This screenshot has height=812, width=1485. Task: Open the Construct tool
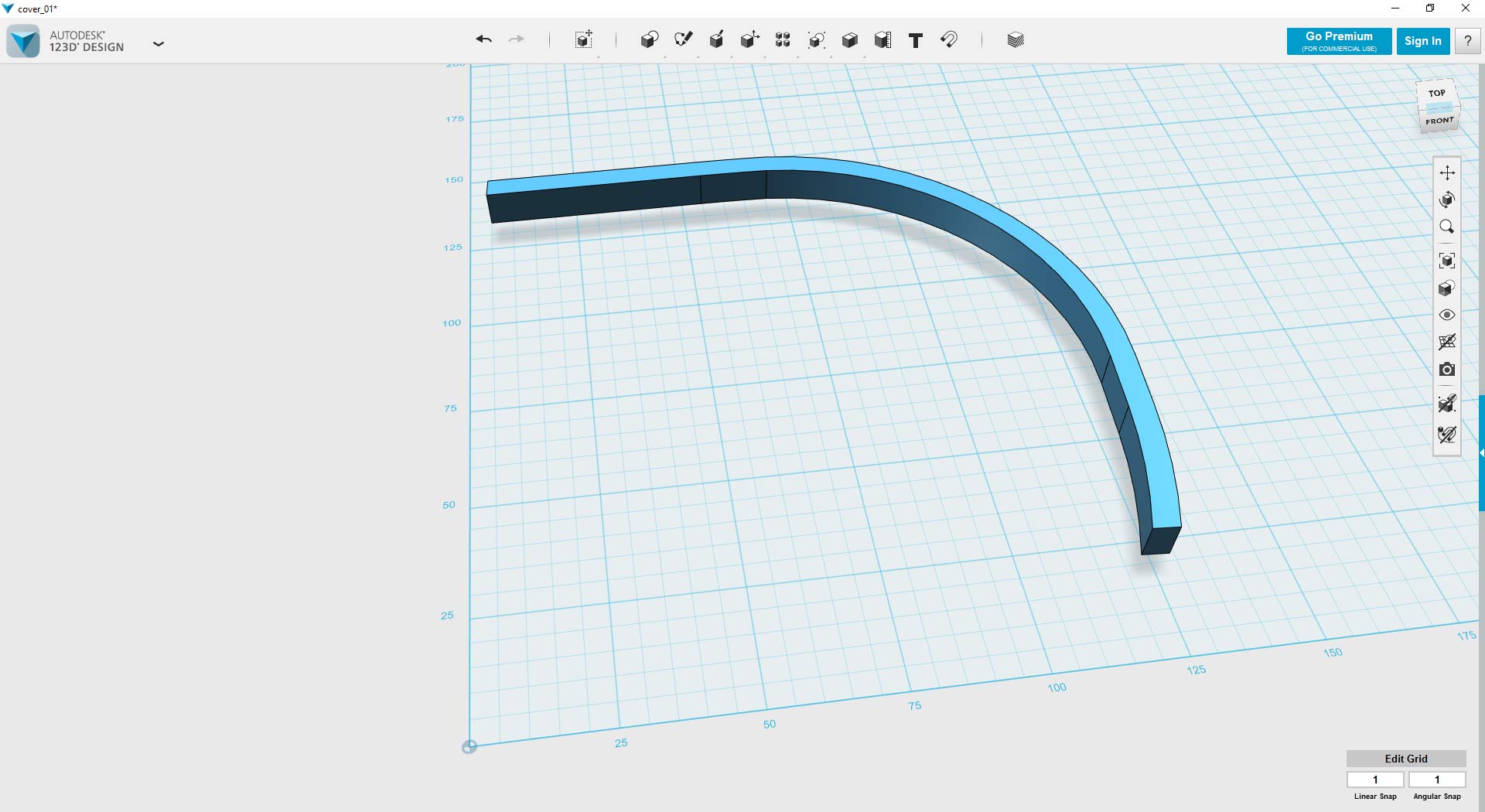point(716,39)
